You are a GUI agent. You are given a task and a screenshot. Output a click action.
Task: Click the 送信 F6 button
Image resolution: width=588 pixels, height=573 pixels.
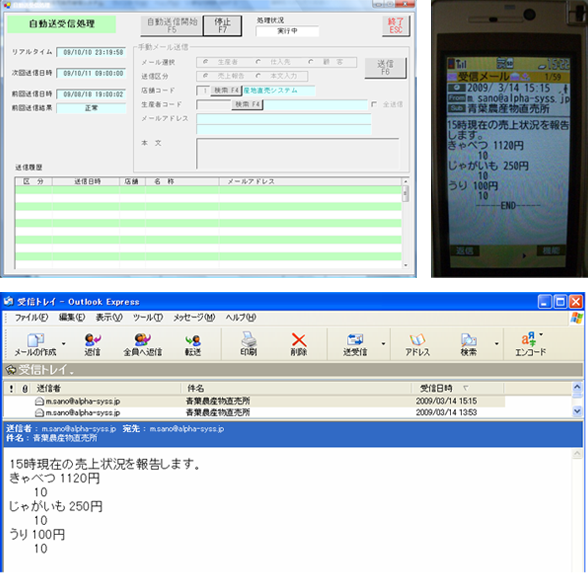point(385,68)
